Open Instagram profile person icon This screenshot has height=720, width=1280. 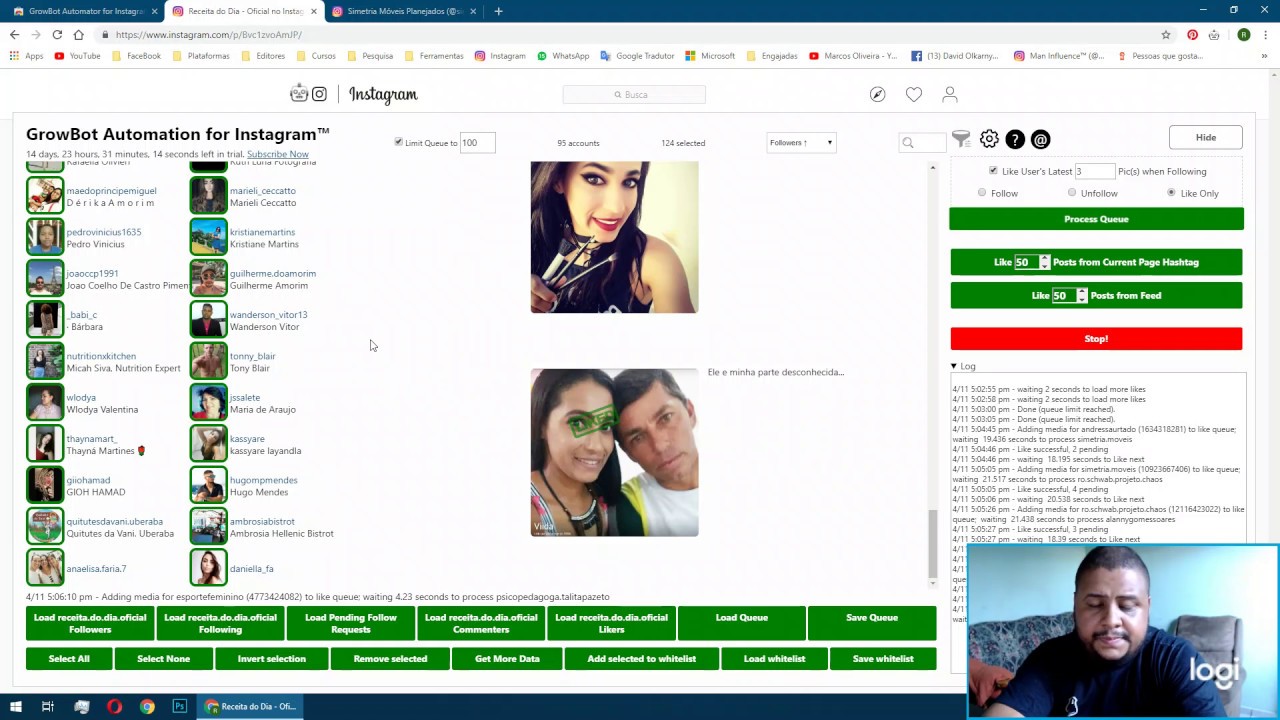click(x=950, y=94)
